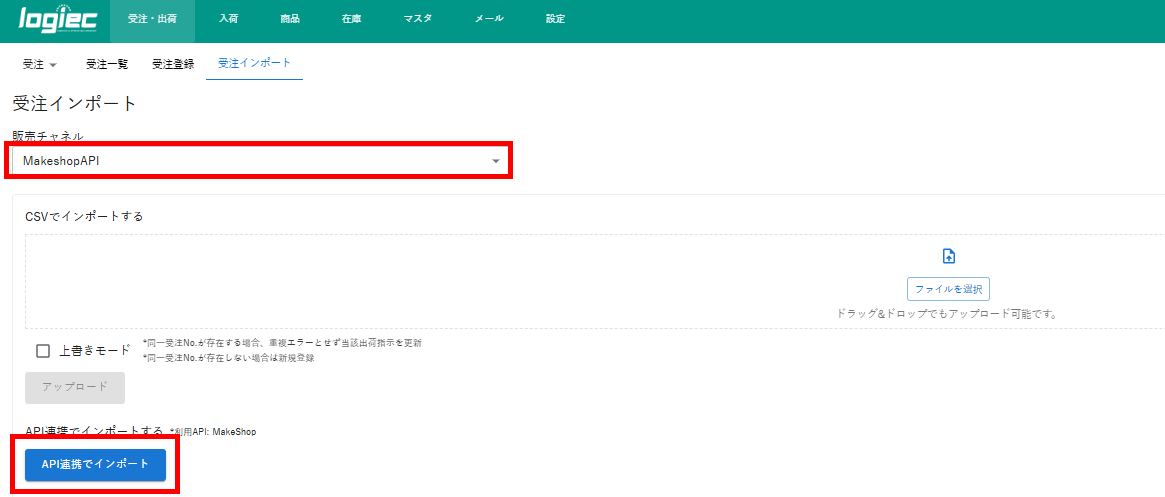Open the 販売チャネル MakeshopAPI select field
The image size is (1165, 497).
pos(250,161)
